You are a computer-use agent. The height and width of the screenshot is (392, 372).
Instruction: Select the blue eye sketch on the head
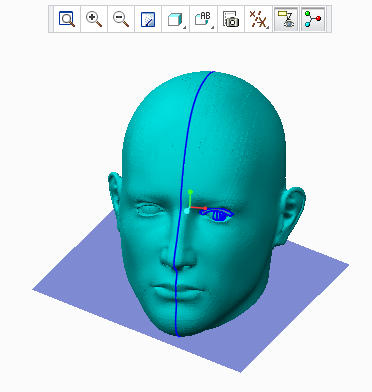click(217, 214)
